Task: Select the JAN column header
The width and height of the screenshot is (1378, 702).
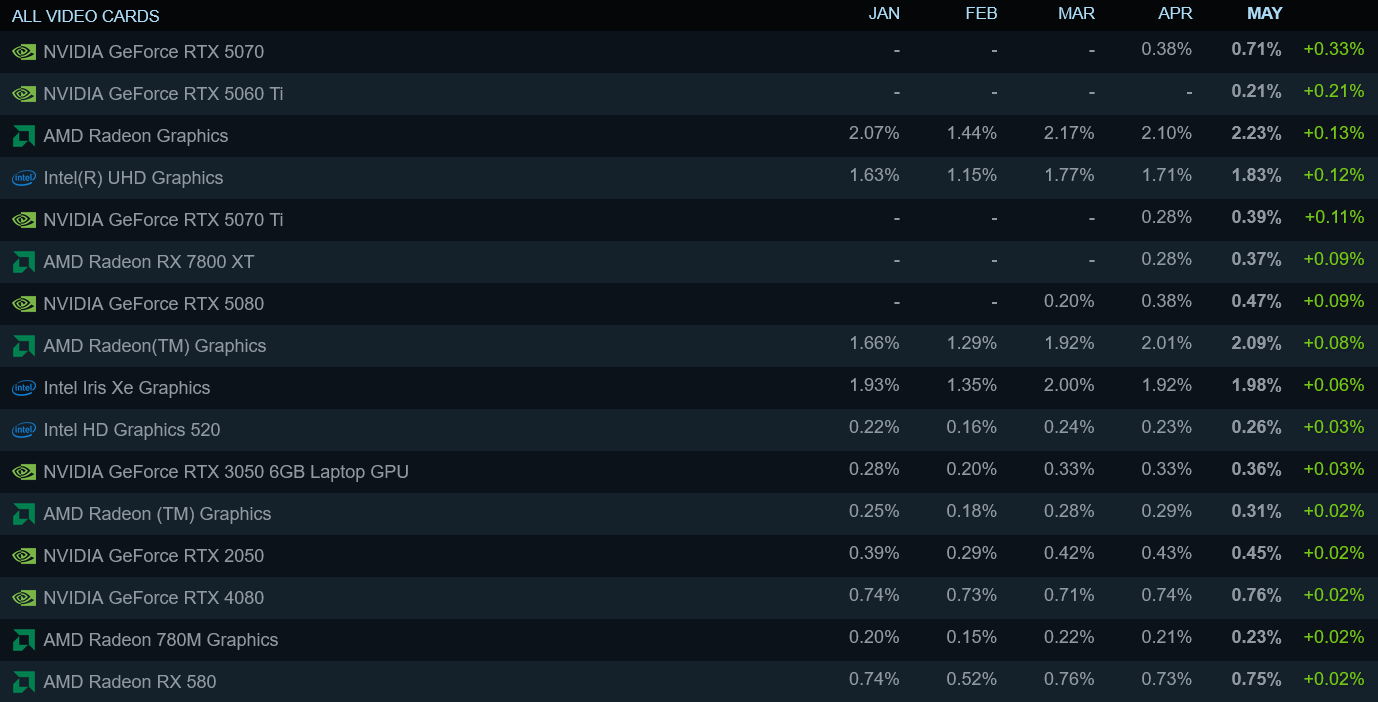Action: tap(884, 13)
